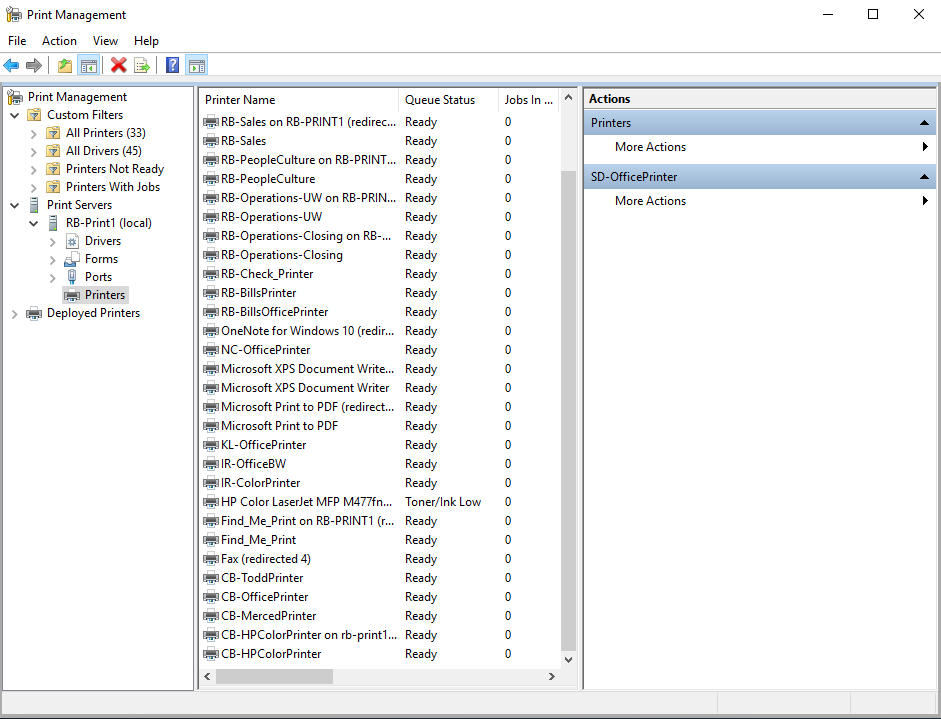Select the Printers node in tree

click(95, 295)
